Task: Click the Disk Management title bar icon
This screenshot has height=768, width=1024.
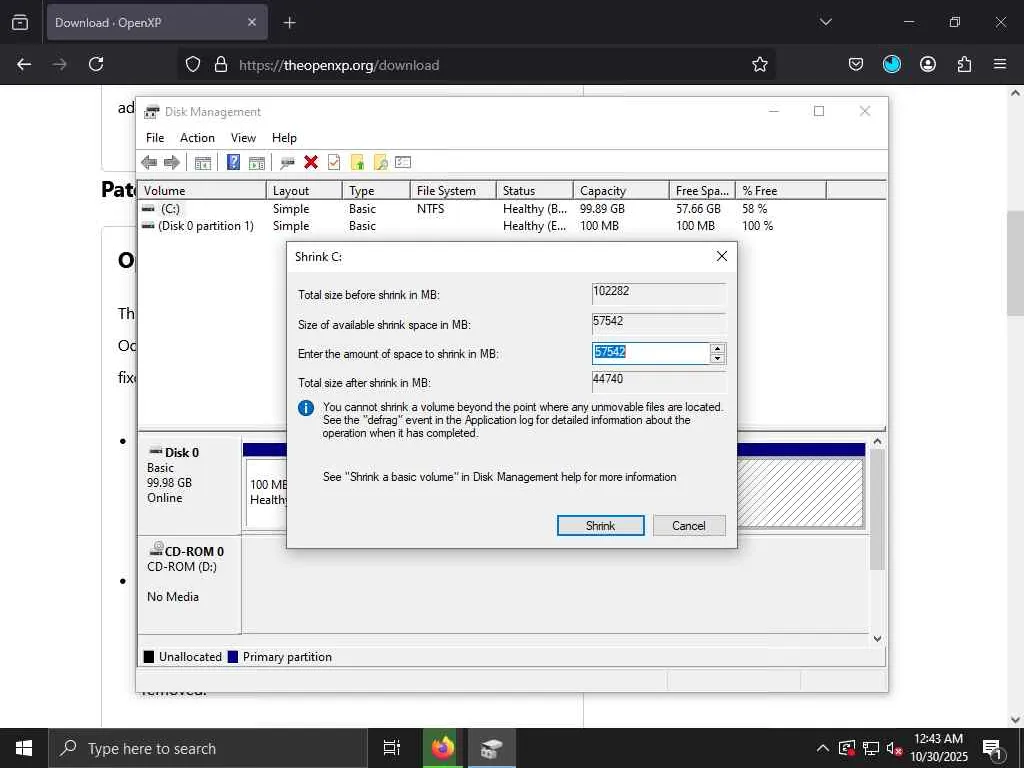Action: click(152, 112)
